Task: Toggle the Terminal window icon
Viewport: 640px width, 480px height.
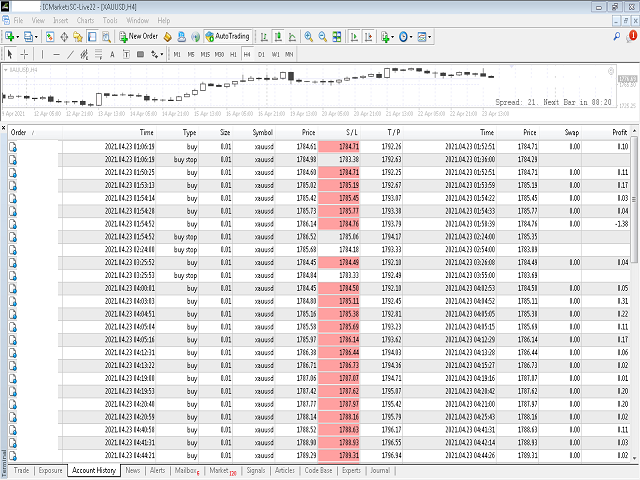Action: click(x=92, y=37)
